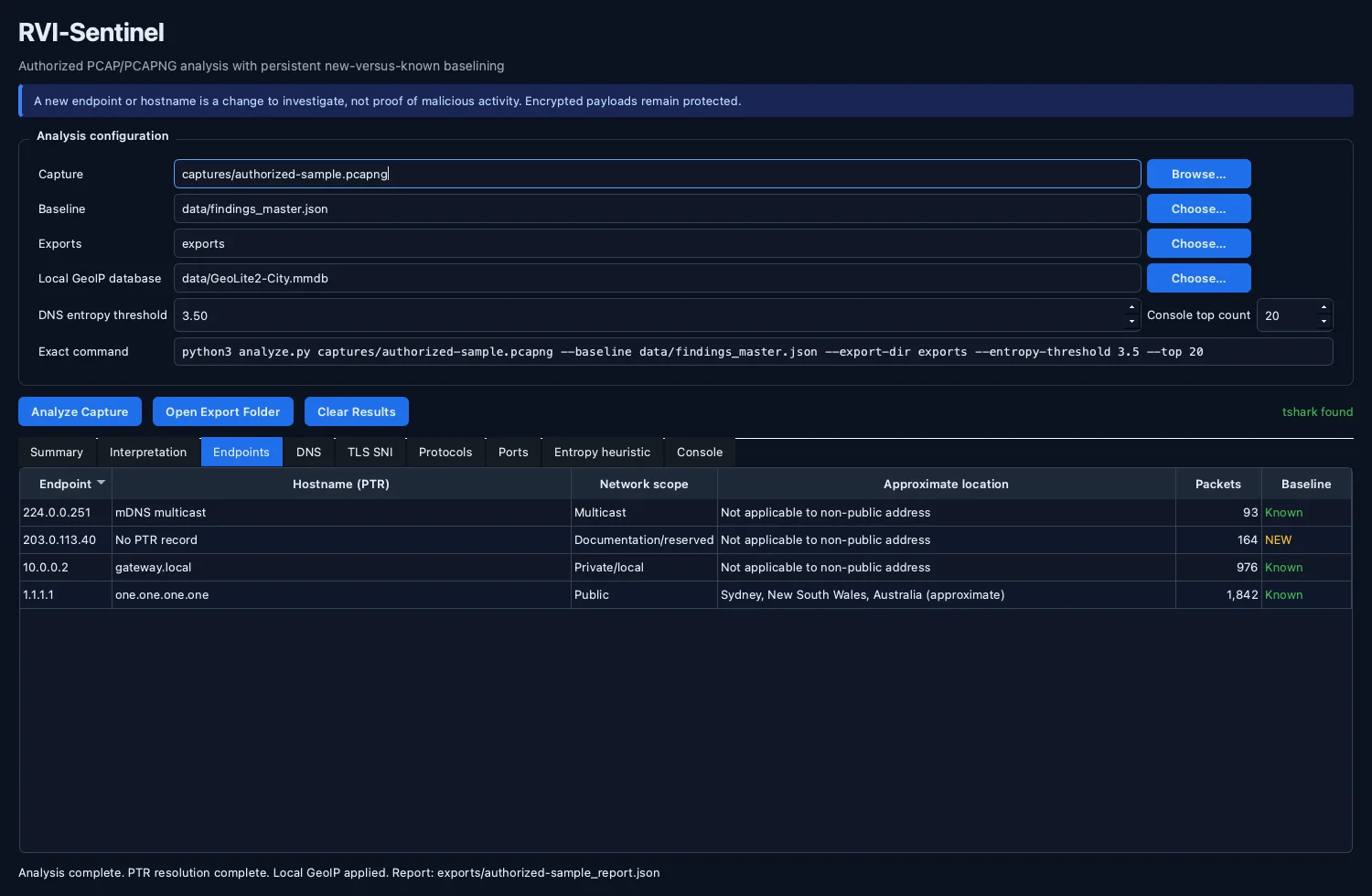Decrease the DNS entropy threshold stepper

(1131, 322)
